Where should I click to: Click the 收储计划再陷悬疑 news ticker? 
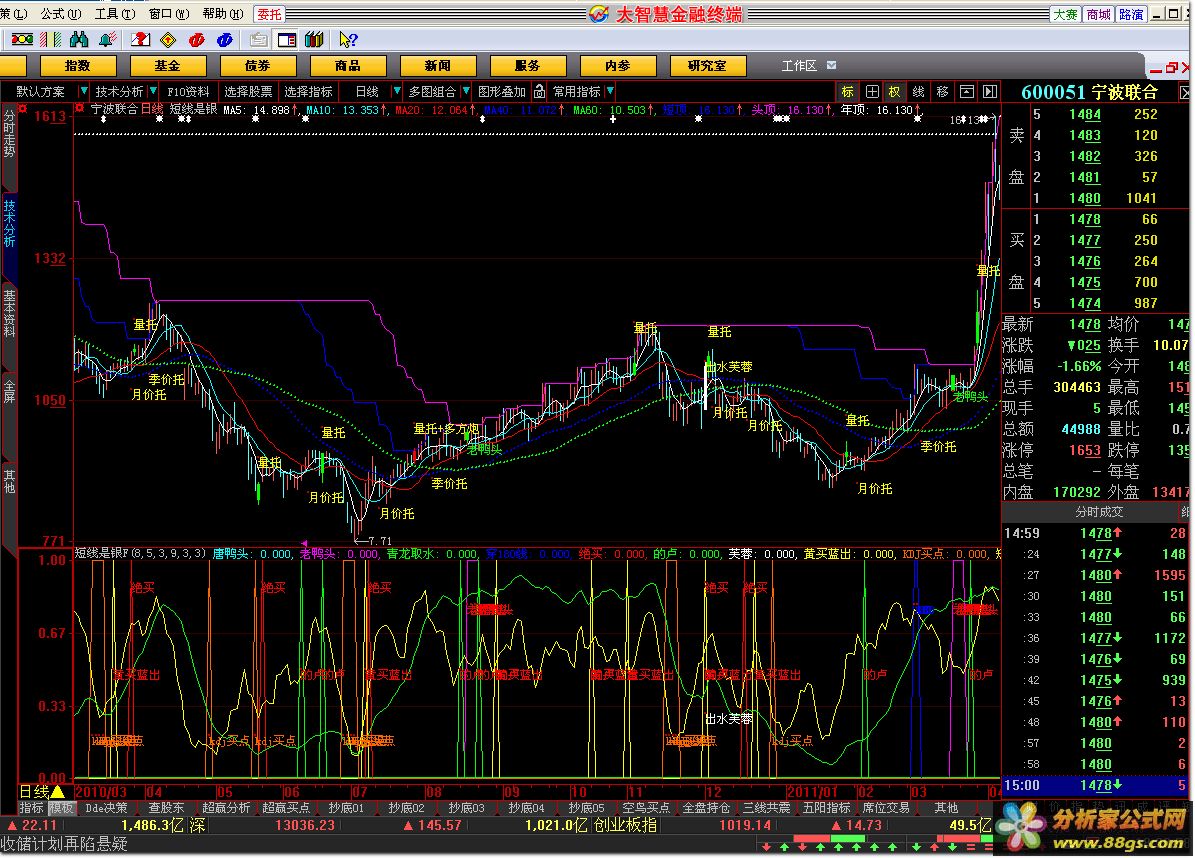click(x=65, y=844)
